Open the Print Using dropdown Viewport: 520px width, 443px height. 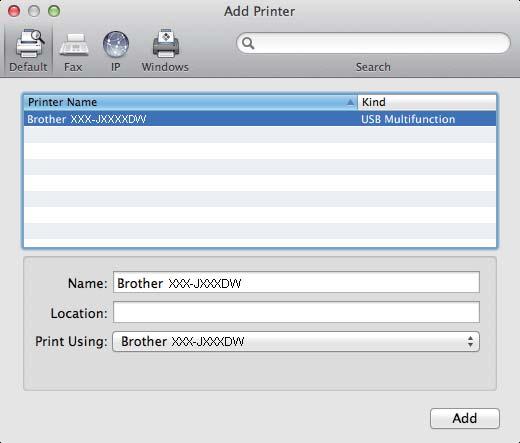tap(296, 341)
